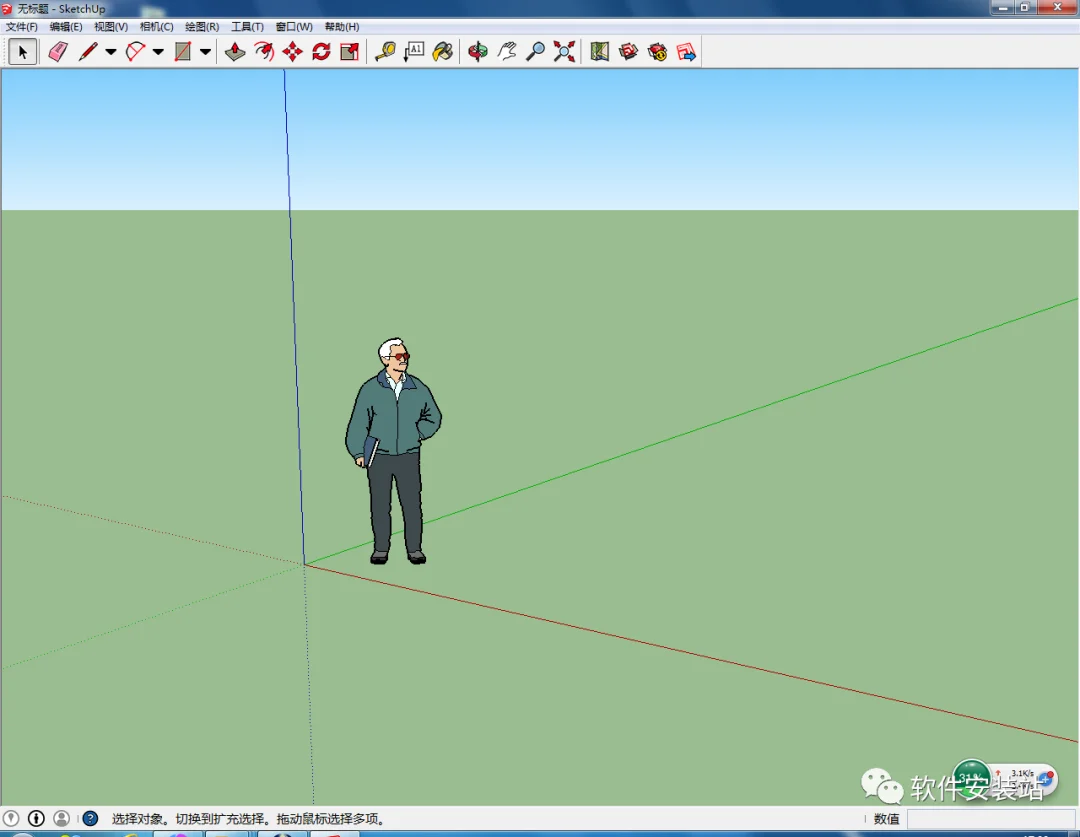Click the 数值 measurements input box
Screen dimensions: 1080x837
[992, 819]
